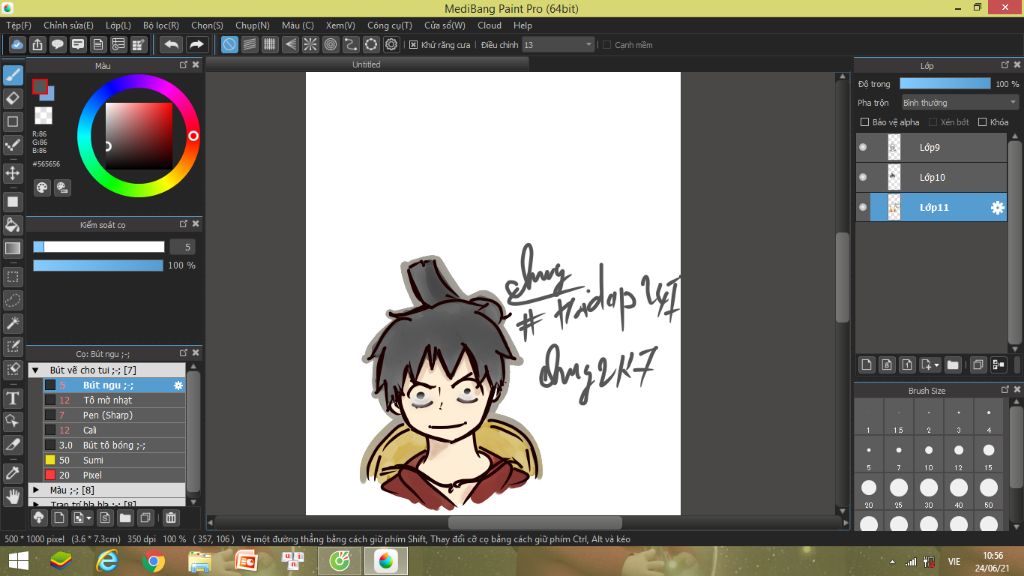Open add-brush dropdown in brush panel
1024x576 pixels.
[89, 519]
